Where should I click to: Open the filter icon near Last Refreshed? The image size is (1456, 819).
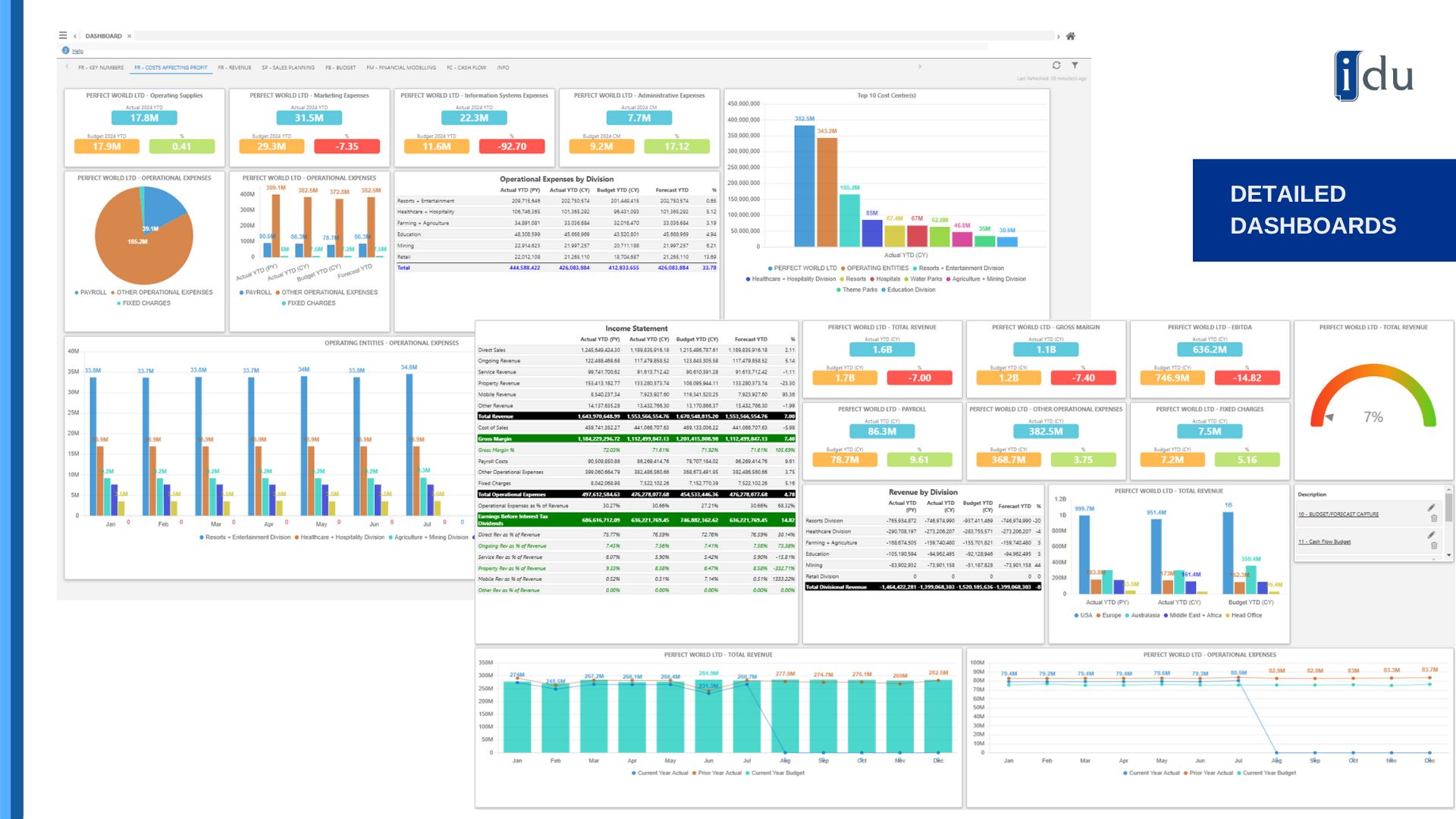click(x=1075, y=65)
